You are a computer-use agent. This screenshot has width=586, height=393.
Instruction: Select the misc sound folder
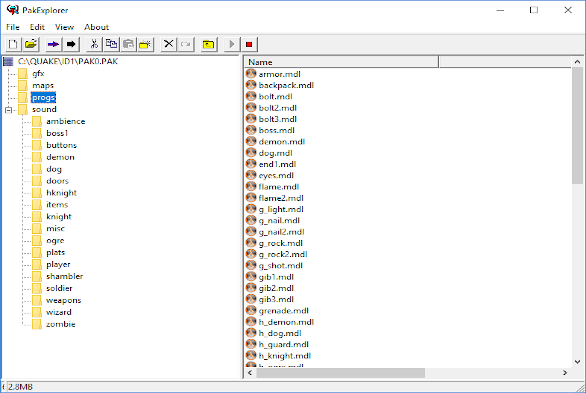tap(55, 229)
